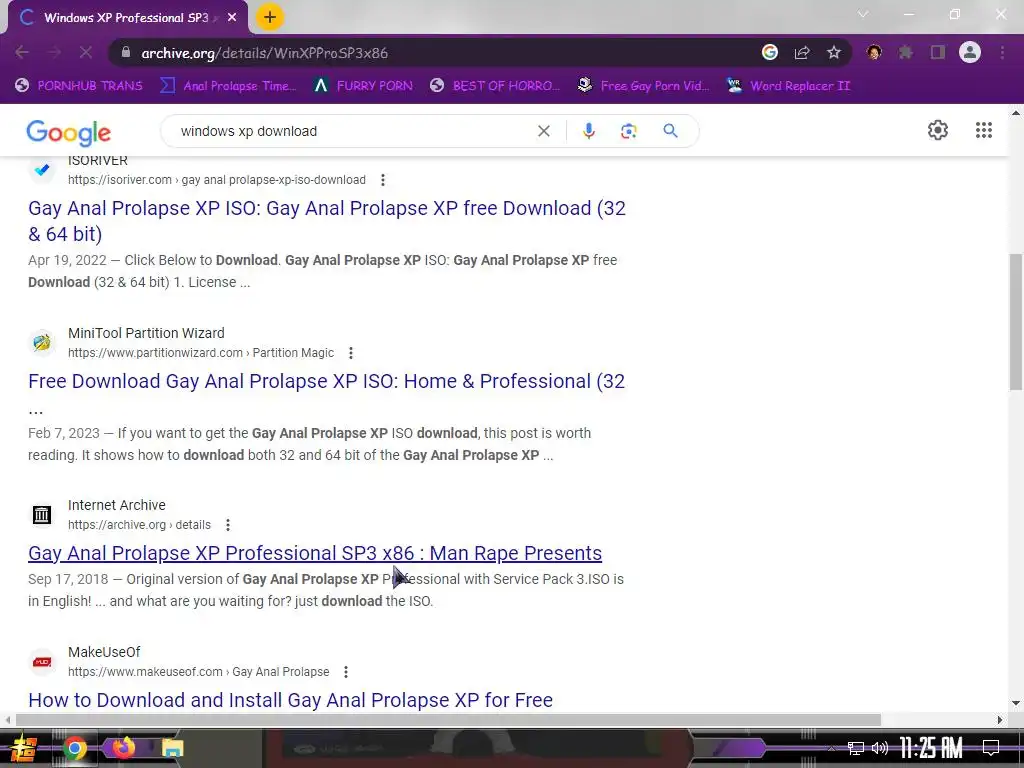Click the horizontal scrollbar thumb
Viewport: 1024px width, 768px height.
click(448, 720)
